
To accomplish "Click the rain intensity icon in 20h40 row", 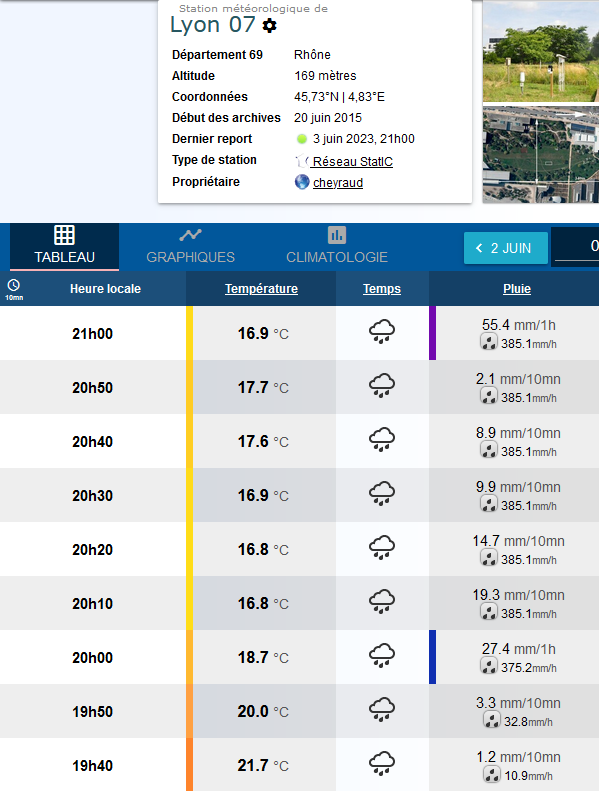I will 488,451.
